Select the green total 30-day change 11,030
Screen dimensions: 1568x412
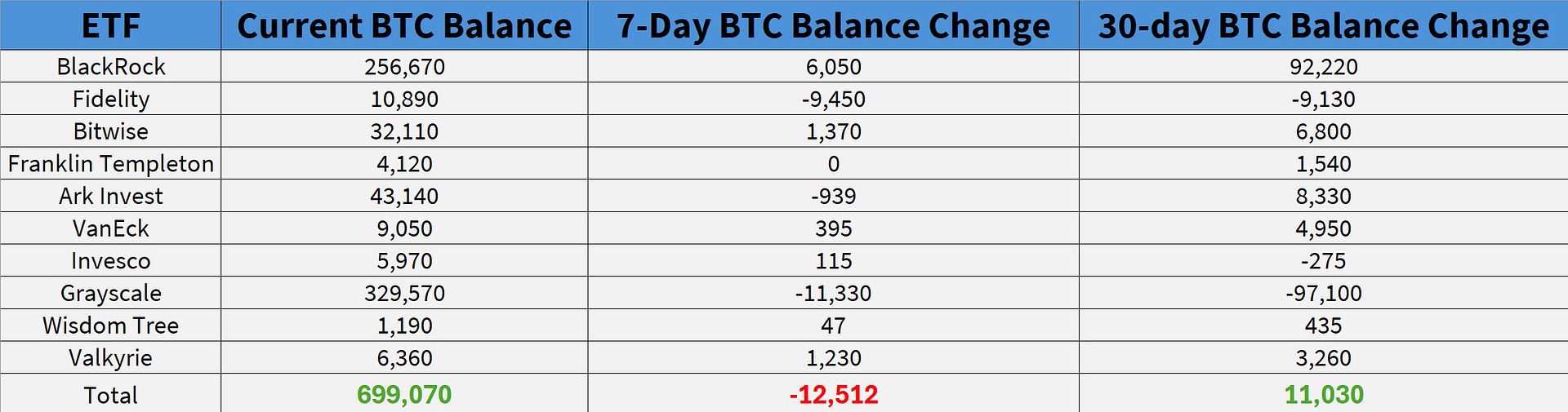click(x=1323, y=395)
